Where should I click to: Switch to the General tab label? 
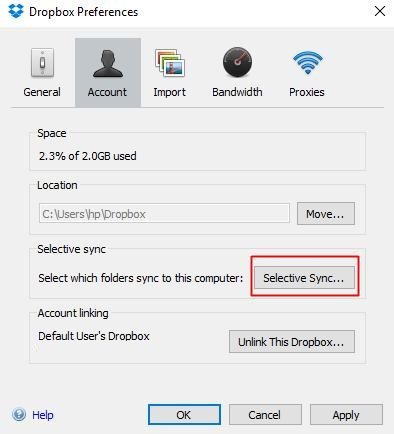[42, 92]
